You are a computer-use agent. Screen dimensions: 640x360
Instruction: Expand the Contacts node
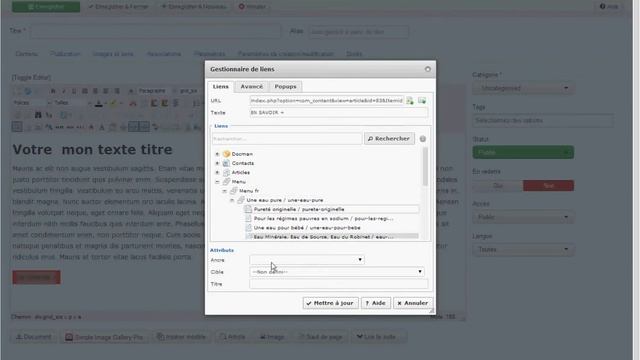coord(217,163)
